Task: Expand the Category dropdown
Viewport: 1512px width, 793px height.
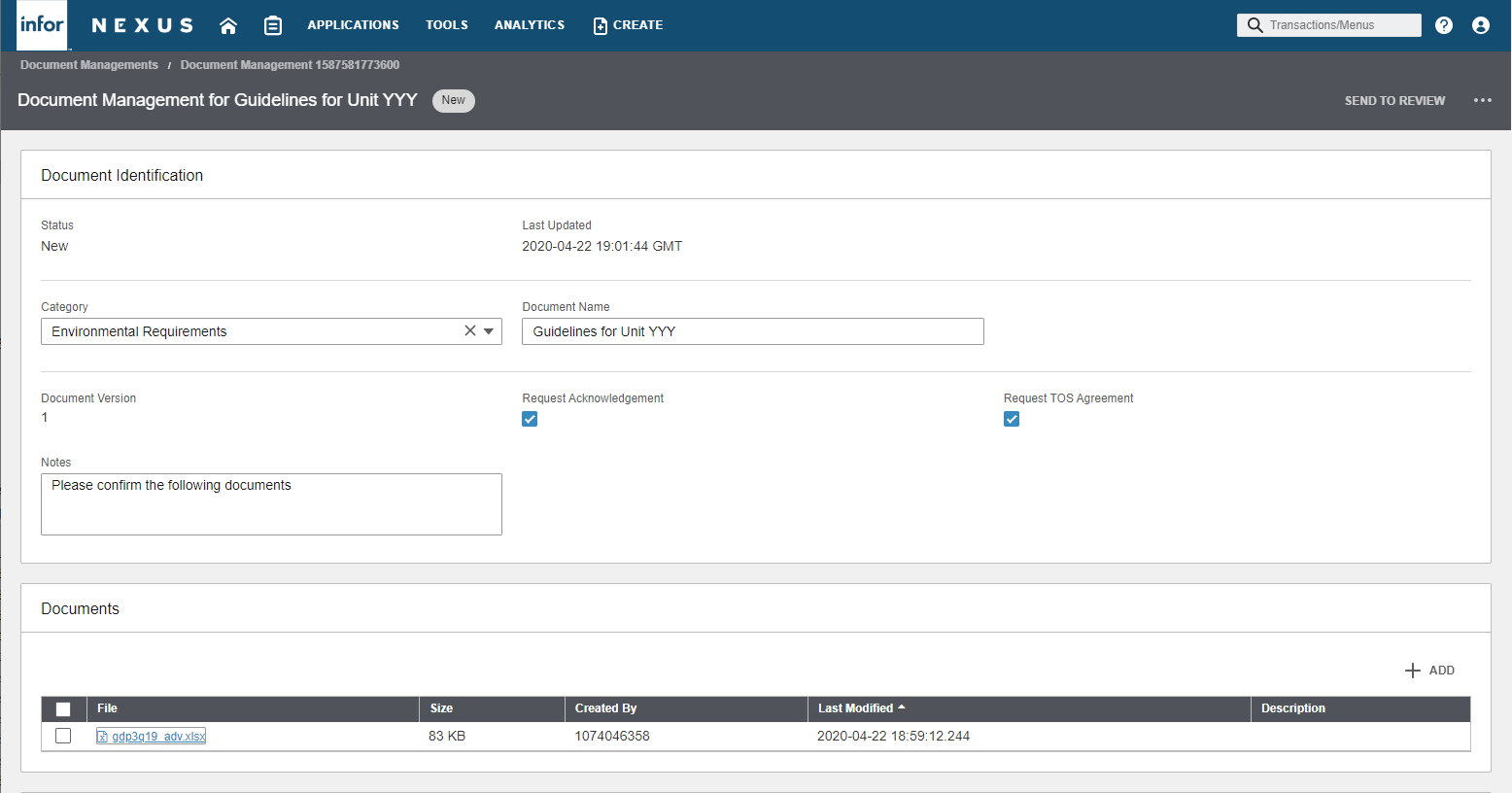Action: 490,330
